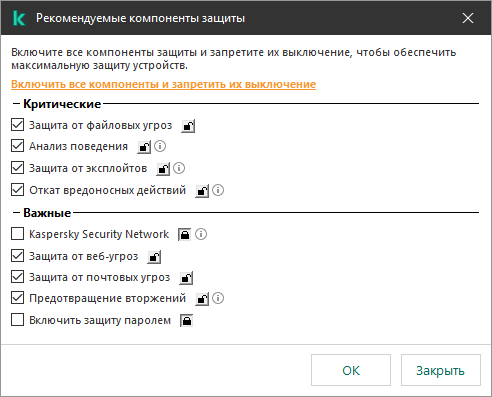Viewport: 492px width, 397px height.
Task: Click link Включить все компоненты и запретить выключение
Action: 163,84
